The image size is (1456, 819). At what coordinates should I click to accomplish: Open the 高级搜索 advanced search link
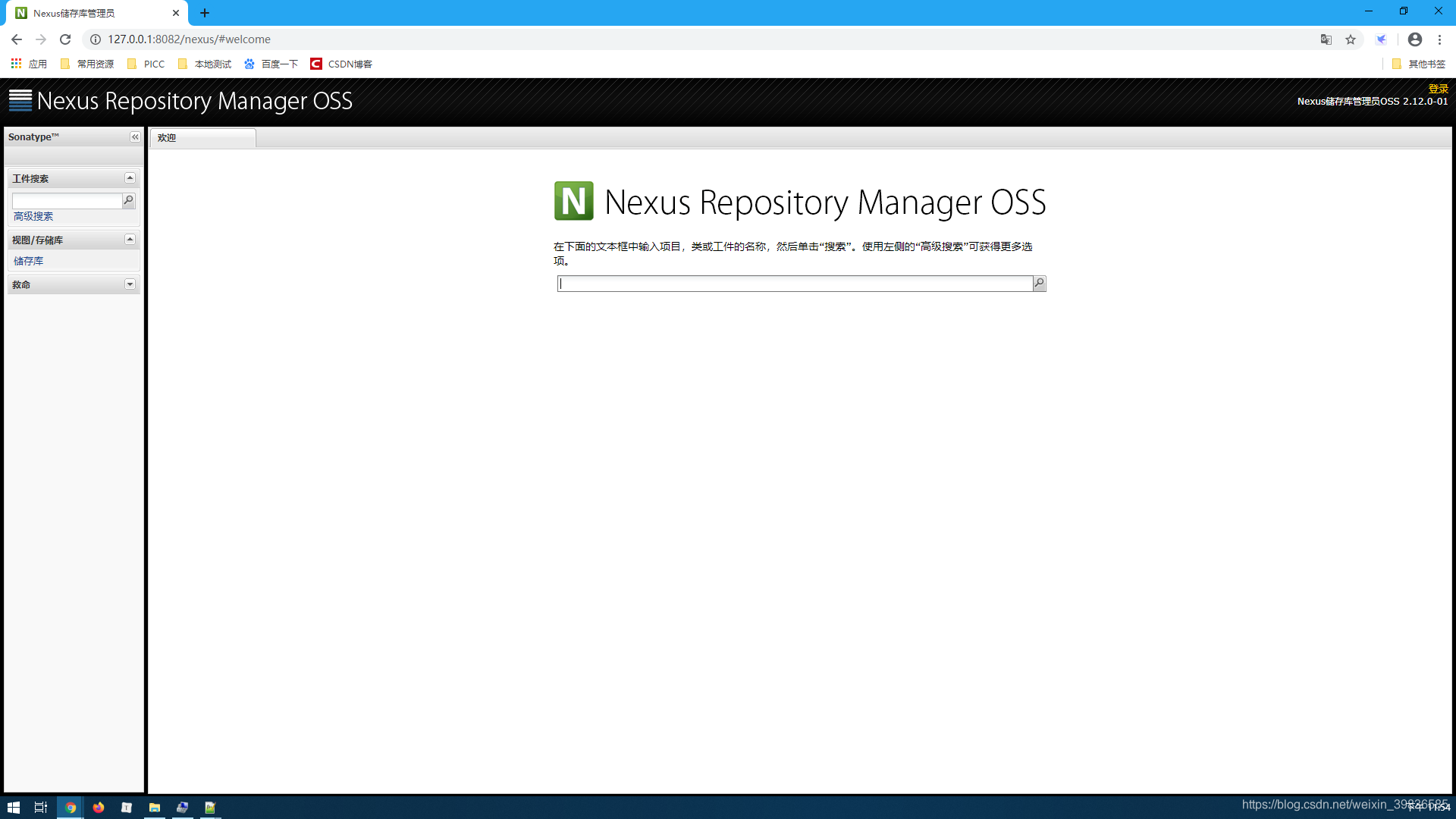(33, 216)
